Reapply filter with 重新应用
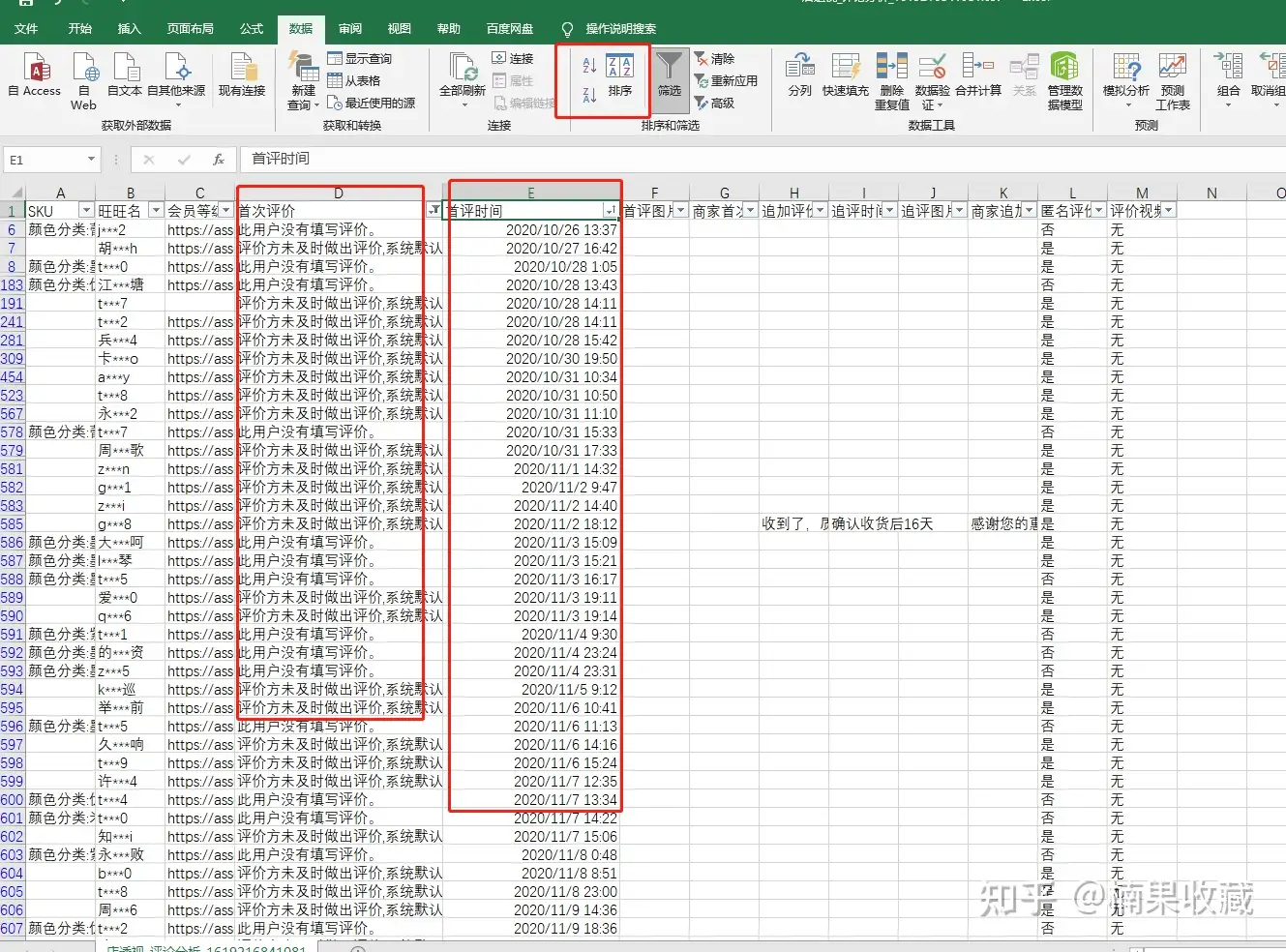 click(726, 80)
